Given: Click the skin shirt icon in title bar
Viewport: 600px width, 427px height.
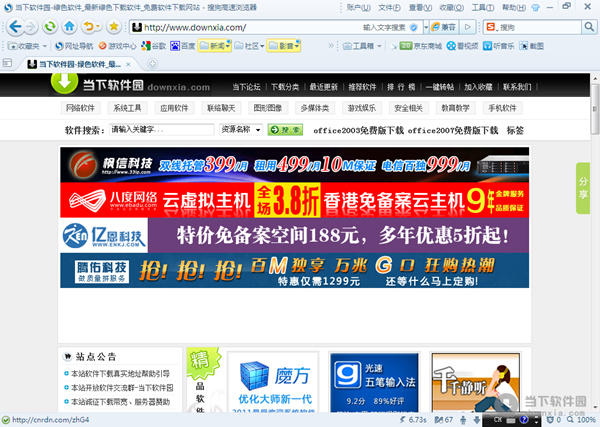Looking at the screenshot, I should click(535, 8).
